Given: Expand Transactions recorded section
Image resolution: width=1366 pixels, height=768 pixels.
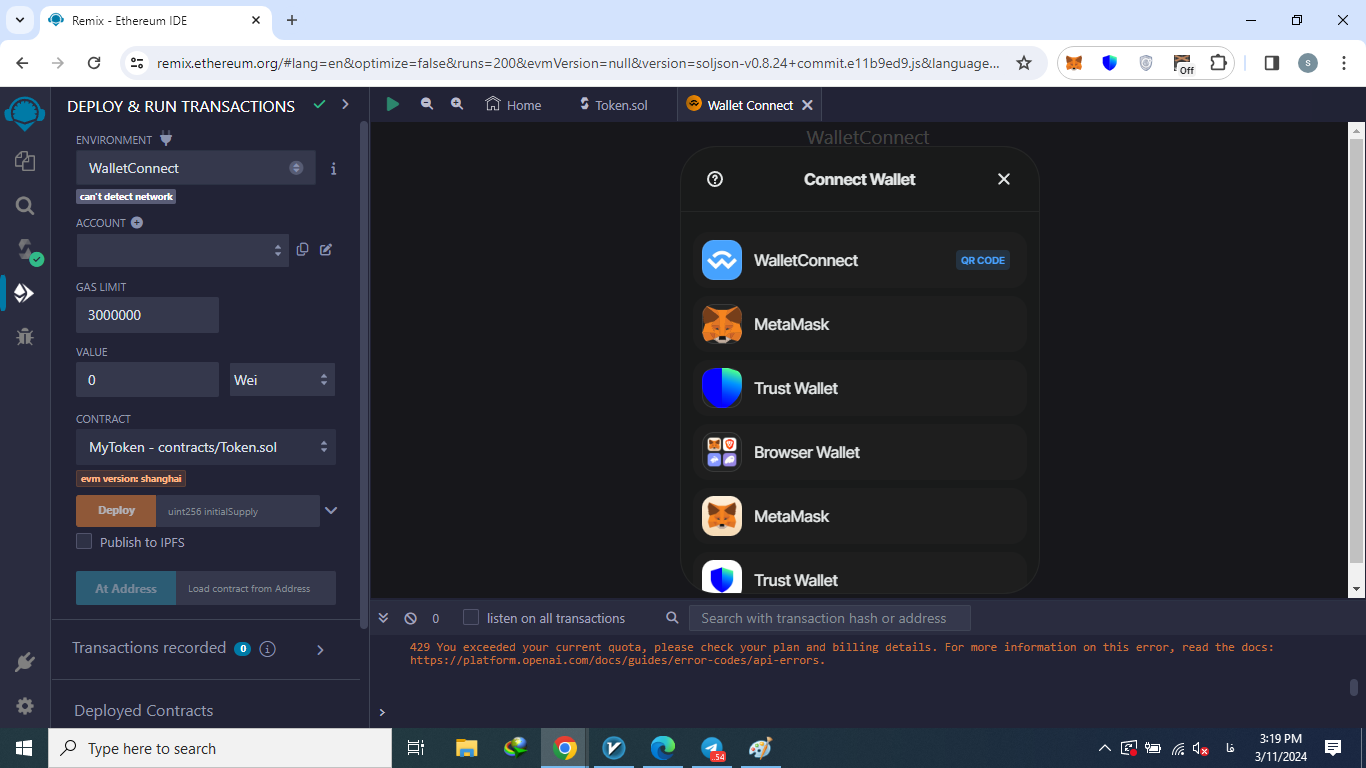Looking at the screenshot, I should [x=320, y=650].
